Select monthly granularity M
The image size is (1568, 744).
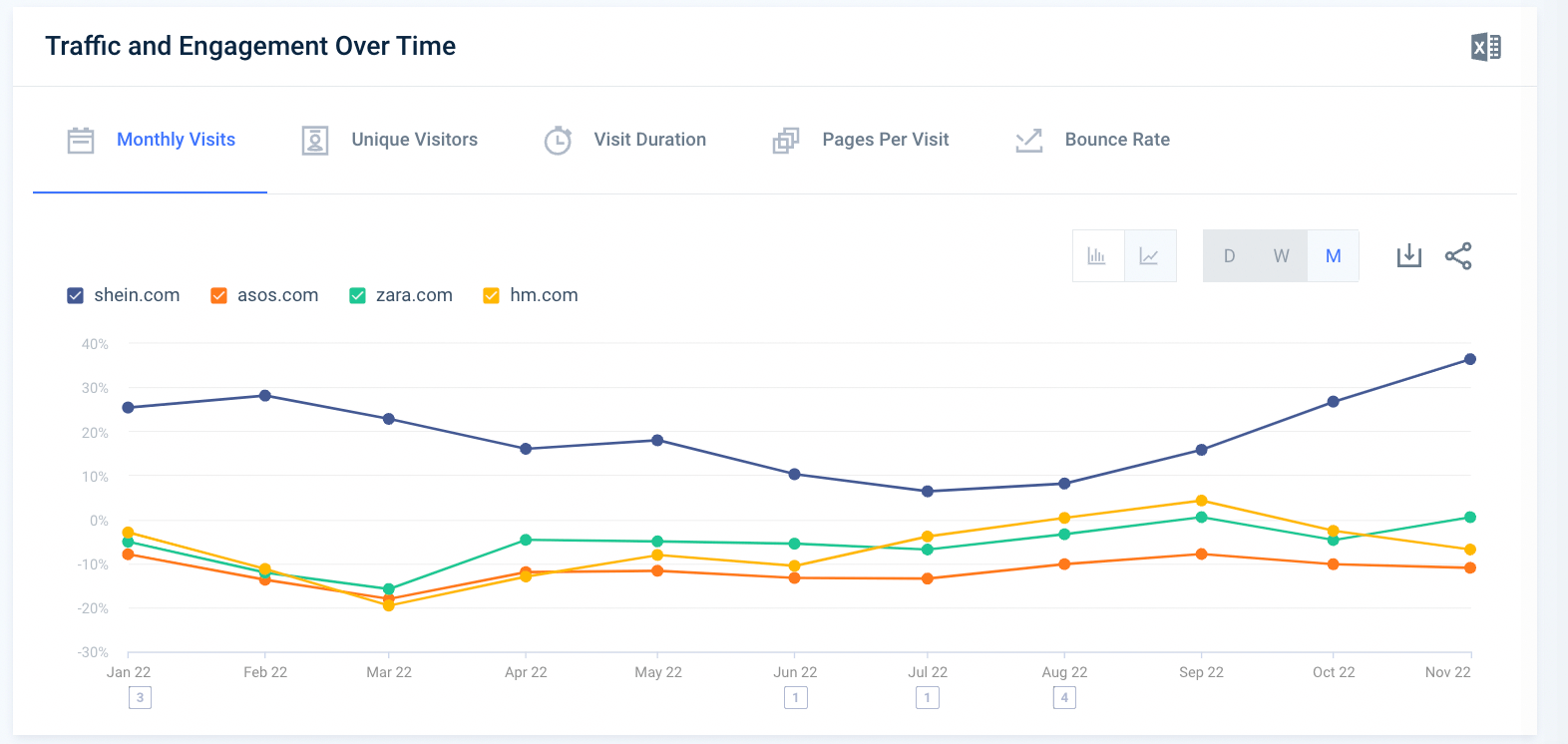coord(1334,256)
